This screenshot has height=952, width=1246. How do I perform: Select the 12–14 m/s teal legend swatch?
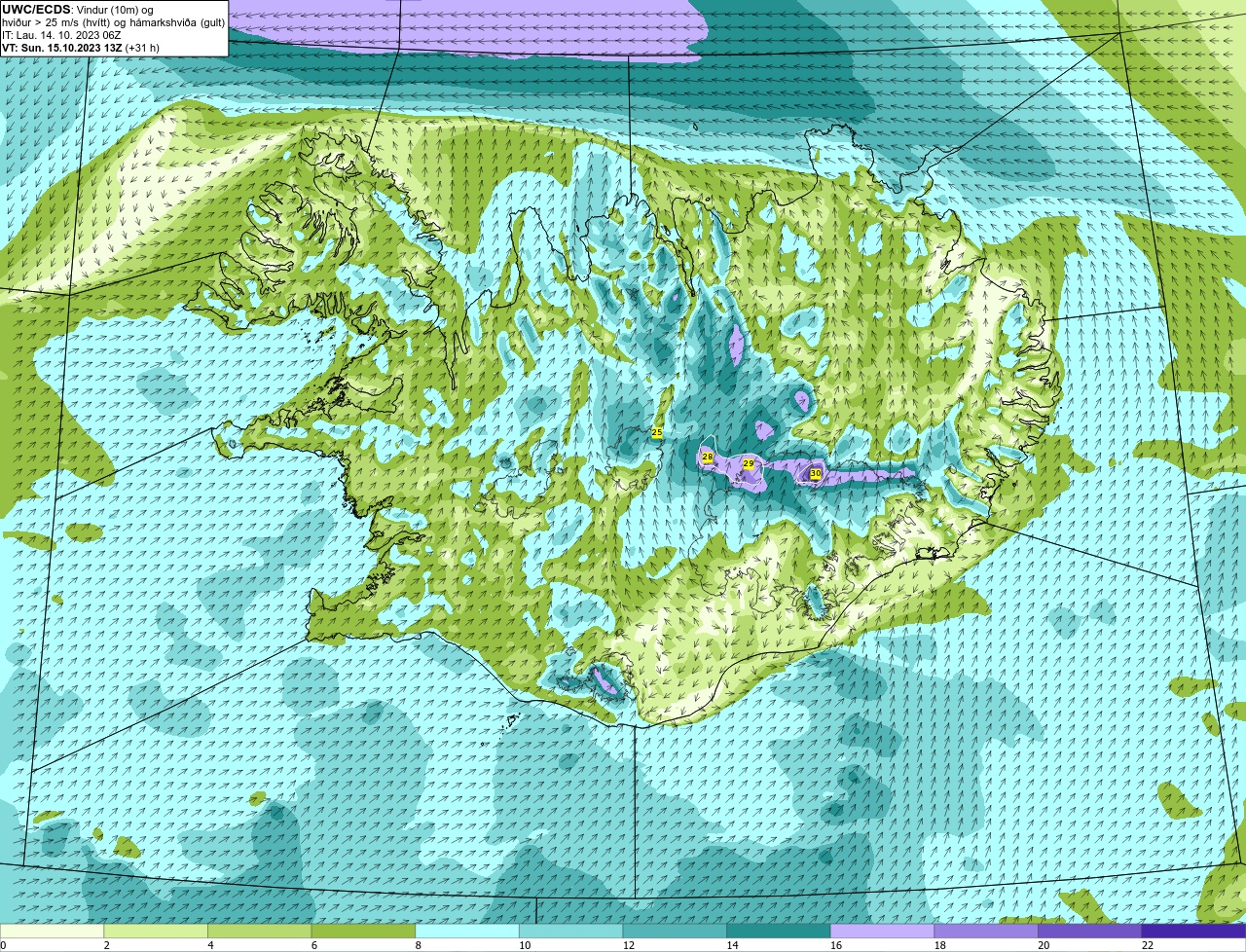click(675, 931)
